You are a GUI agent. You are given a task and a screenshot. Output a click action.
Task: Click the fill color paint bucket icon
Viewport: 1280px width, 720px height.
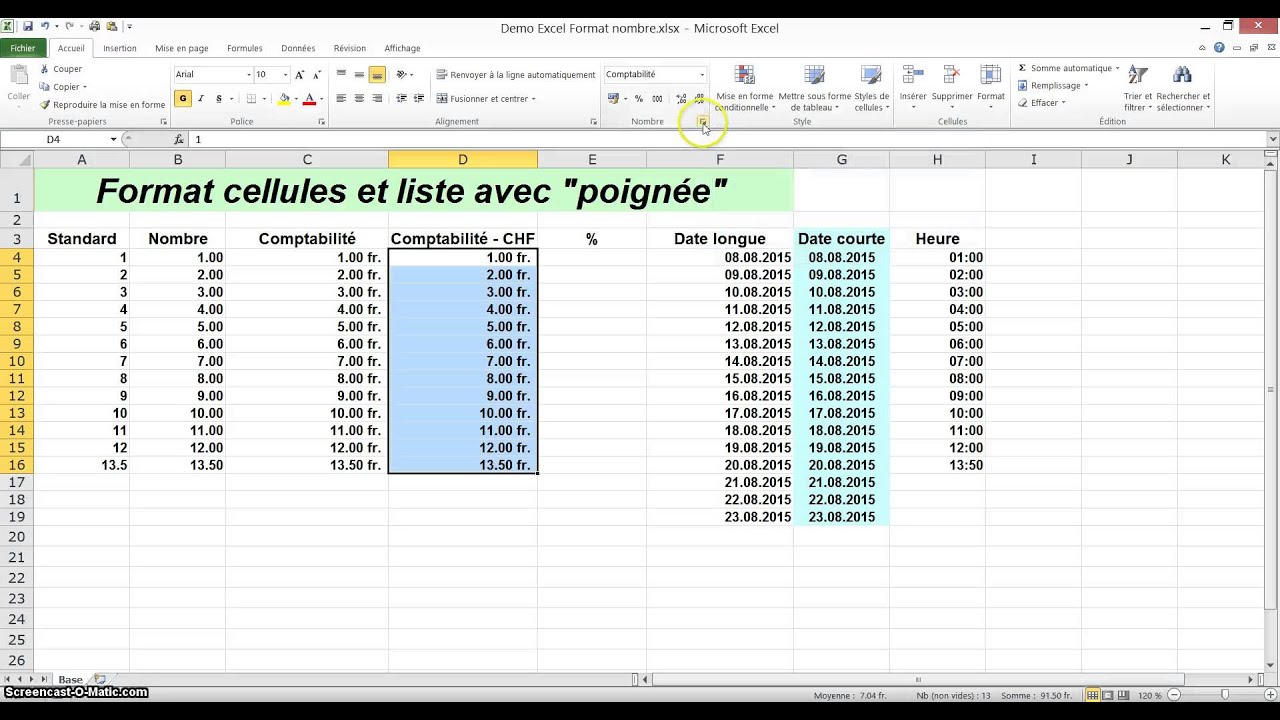(284, 98)
